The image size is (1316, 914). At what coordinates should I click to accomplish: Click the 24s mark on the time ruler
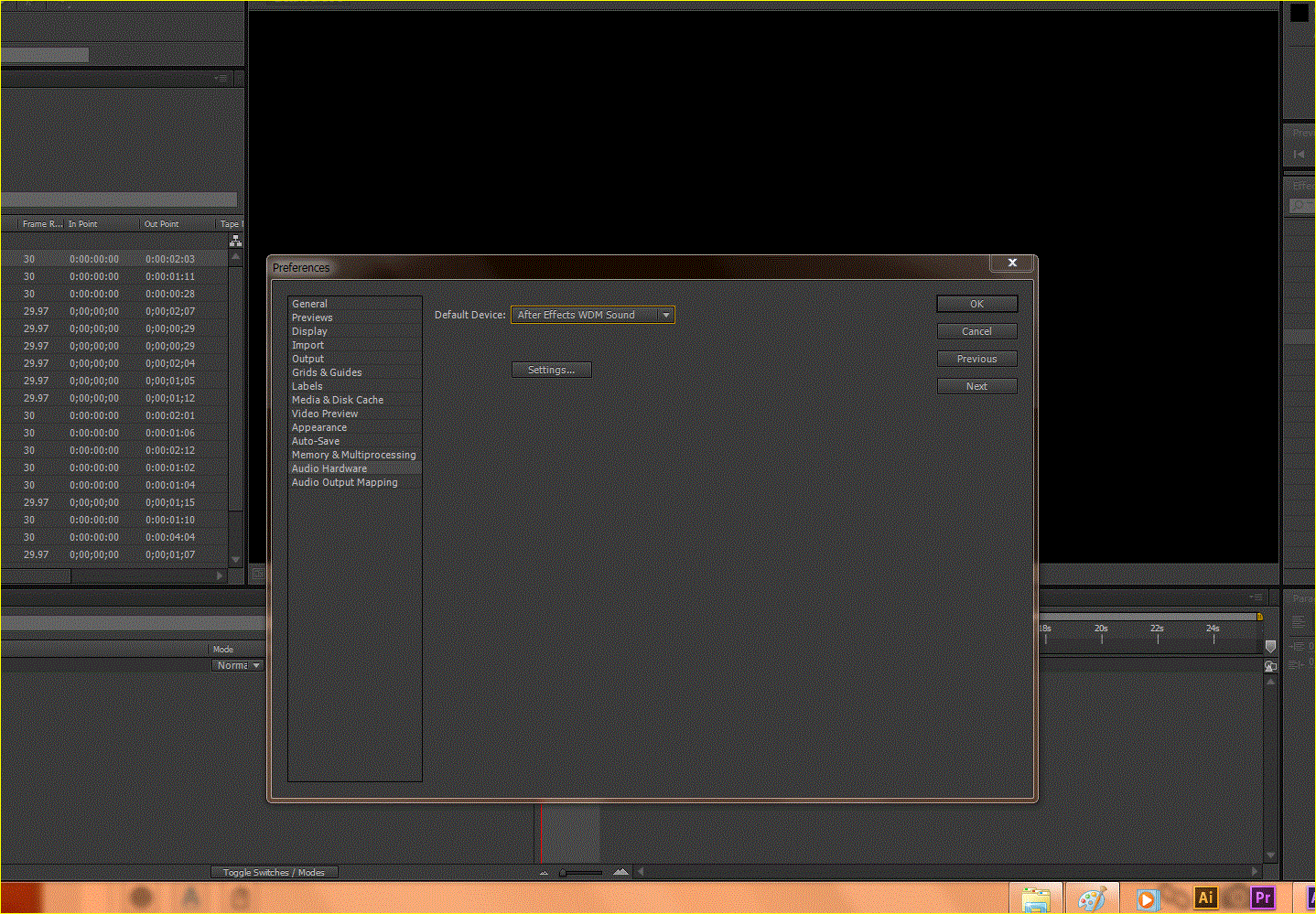[1213, 629]
